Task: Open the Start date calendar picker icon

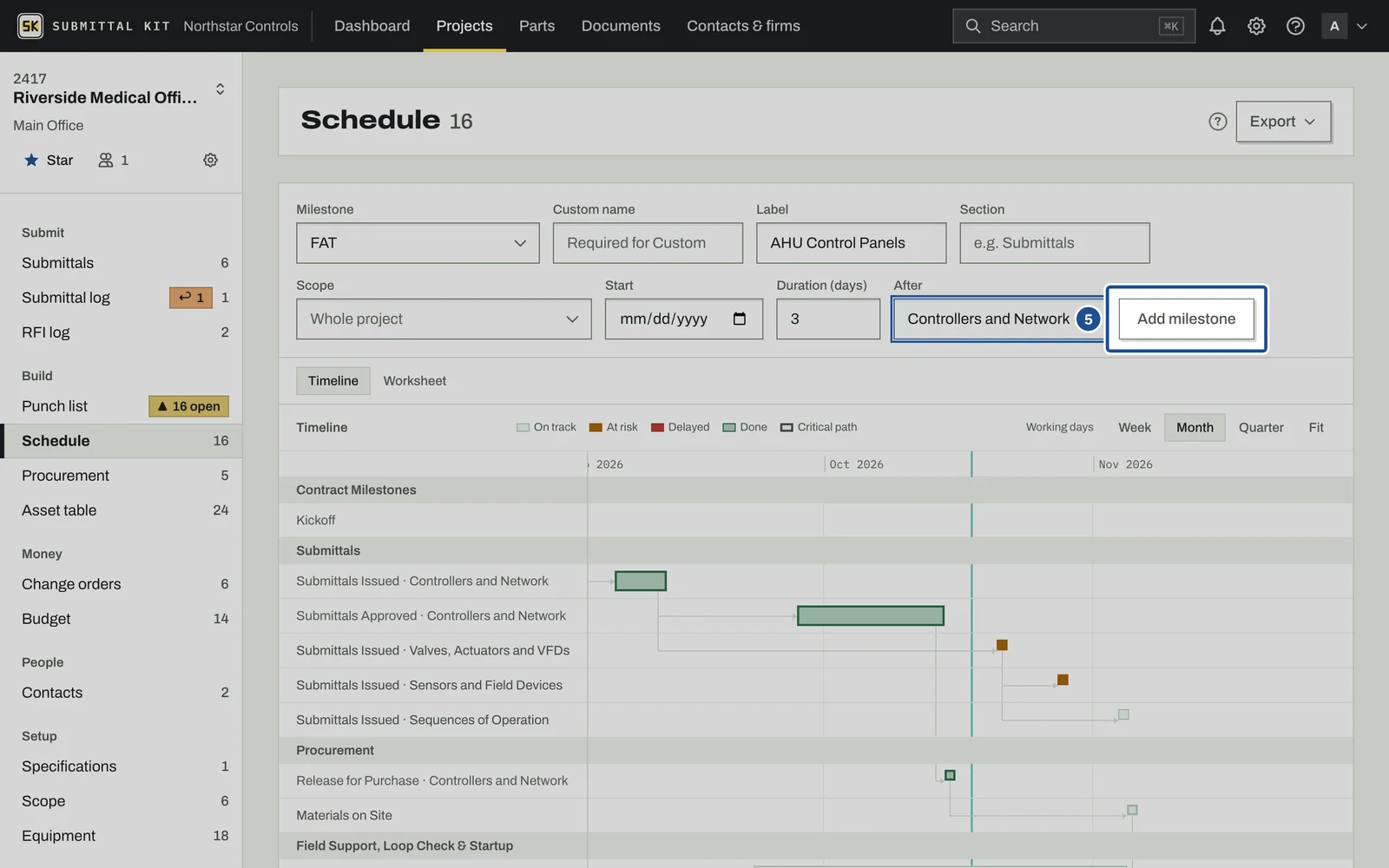Action: (740, 319)
